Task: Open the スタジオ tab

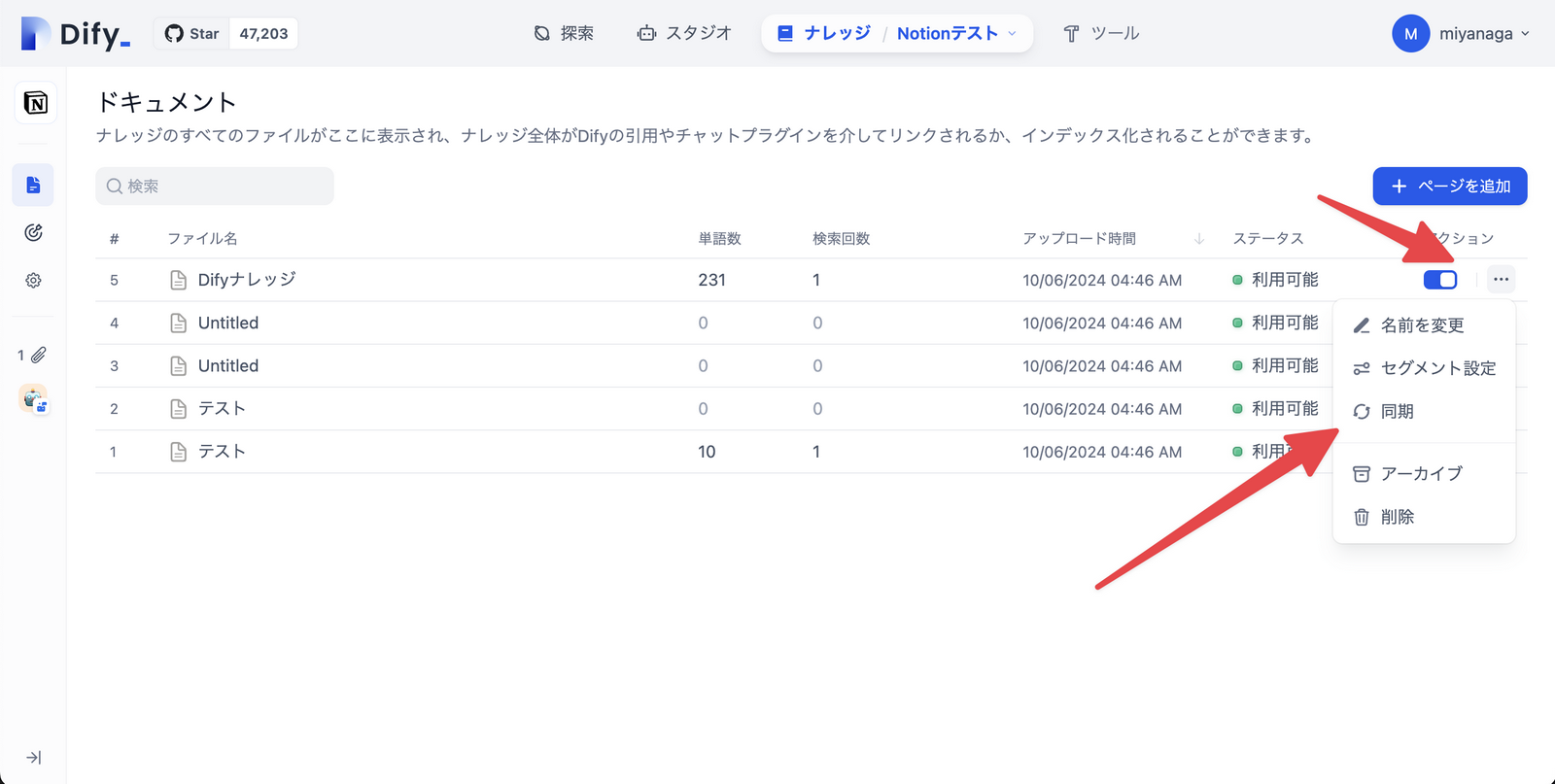Action: 684,33
